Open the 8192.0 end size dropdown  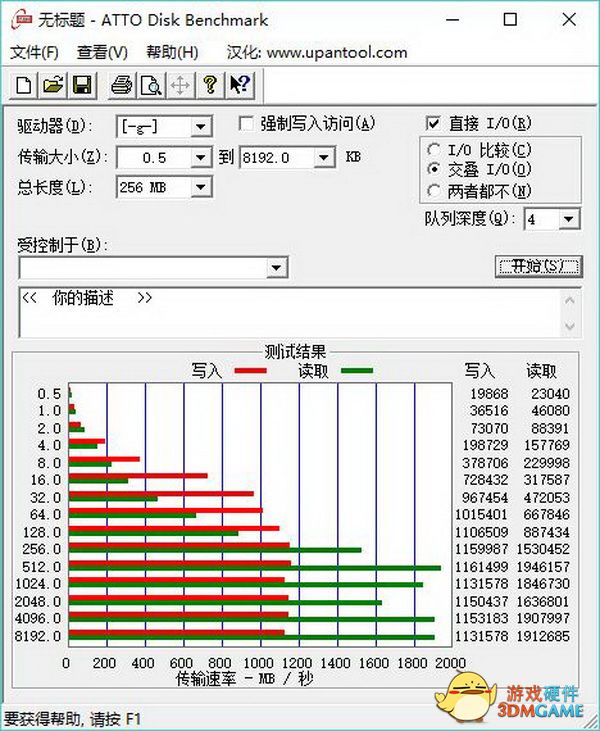[324, 158]
